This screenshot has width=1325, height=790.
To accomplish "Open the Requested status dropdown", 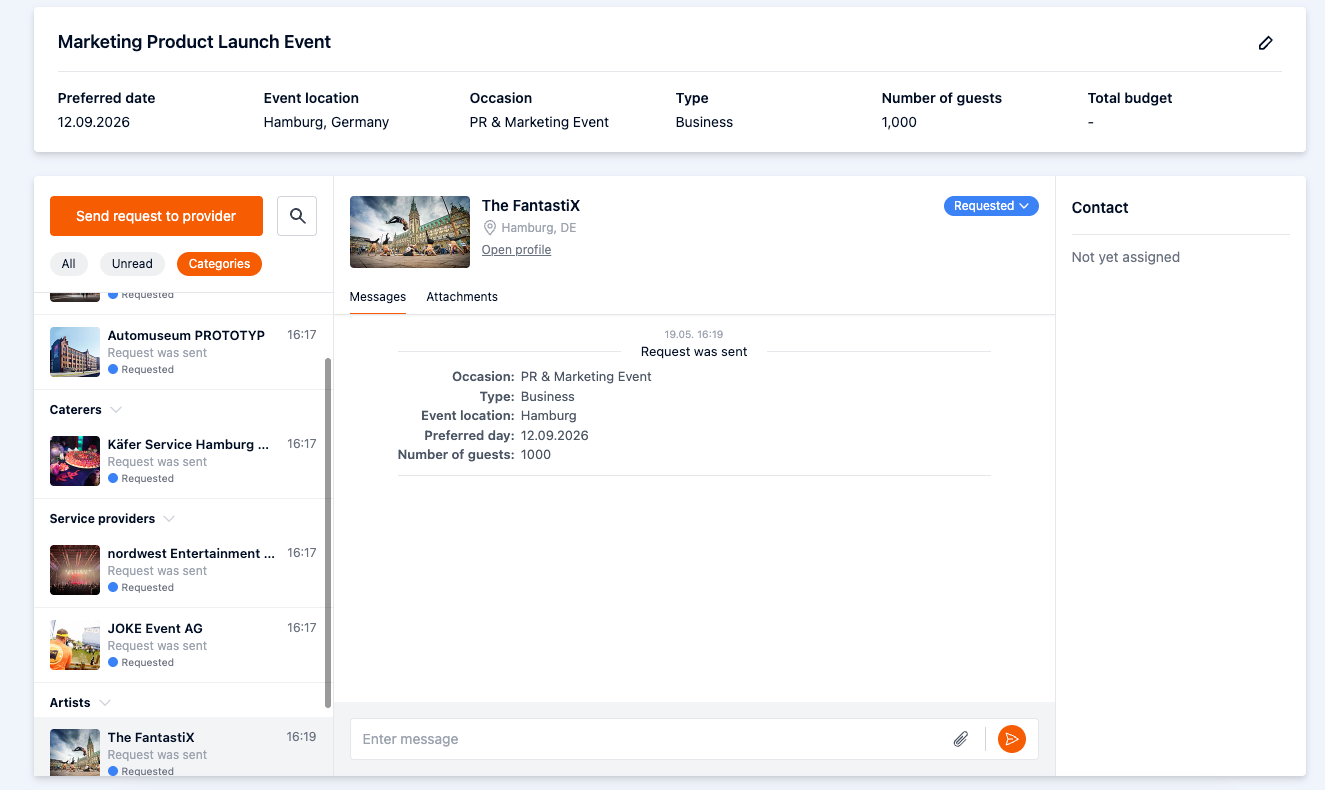I will [x=991, y=206].
